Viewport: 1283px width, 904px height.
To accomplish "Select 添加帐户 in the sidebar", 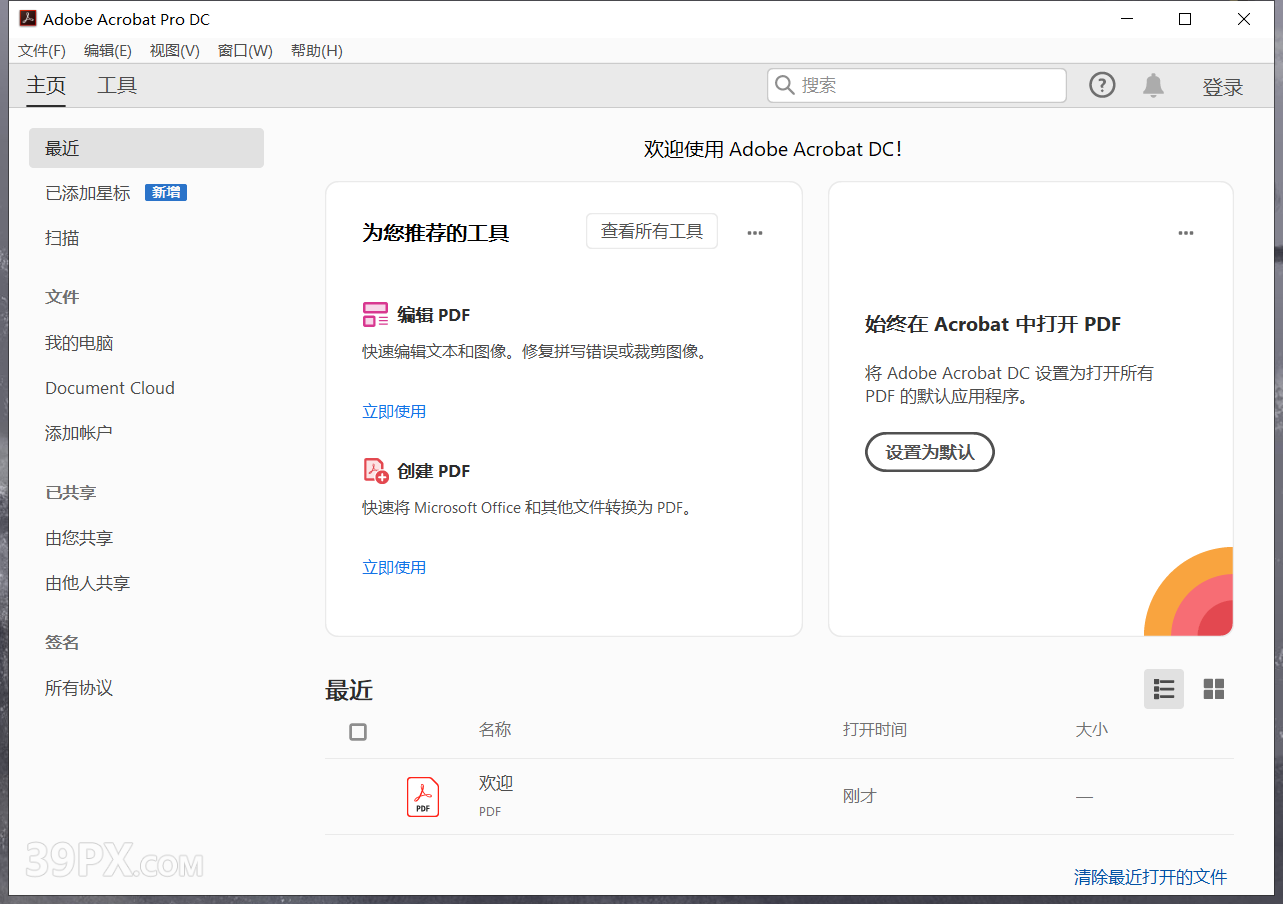I will click(79, 433).
